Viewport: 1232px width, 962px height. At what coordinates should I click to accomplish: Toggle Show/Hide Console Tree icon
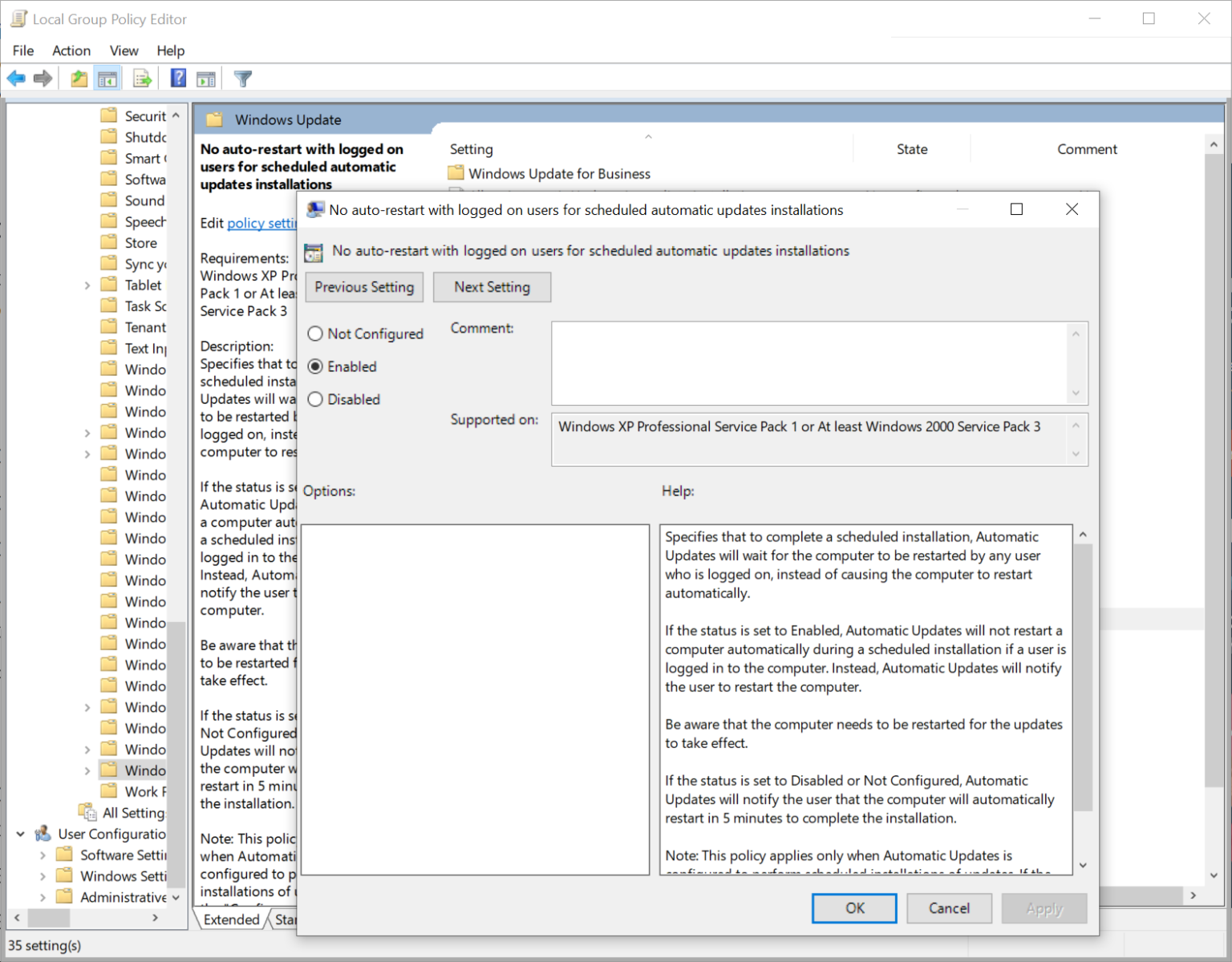[x=107, y=79]
